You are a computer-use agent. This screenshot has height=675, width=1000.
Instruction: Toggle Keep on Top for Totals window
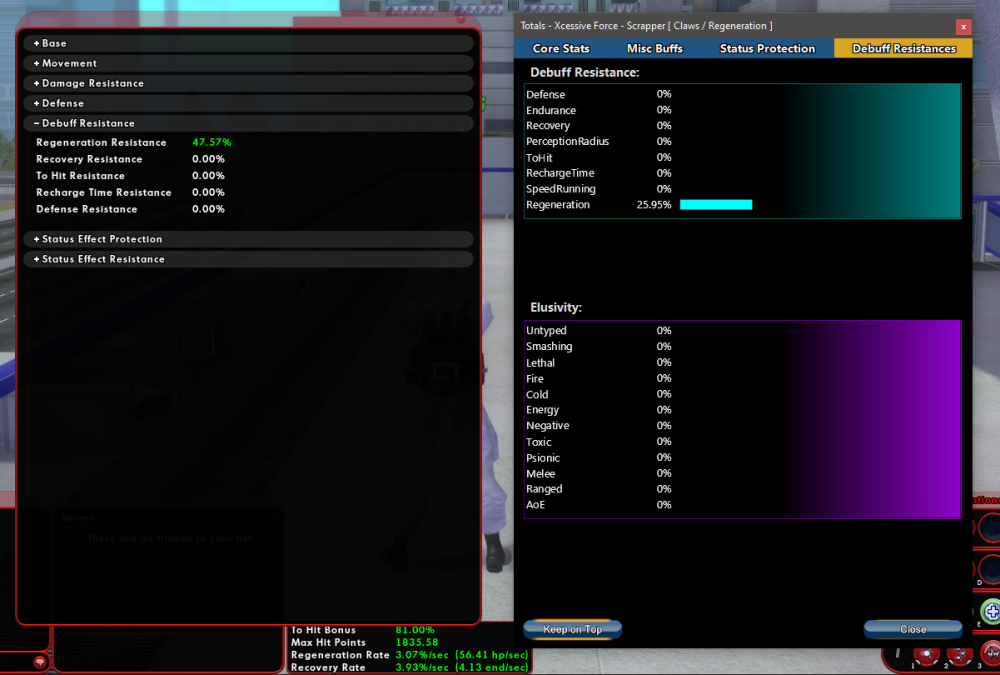tap(572, 629)
